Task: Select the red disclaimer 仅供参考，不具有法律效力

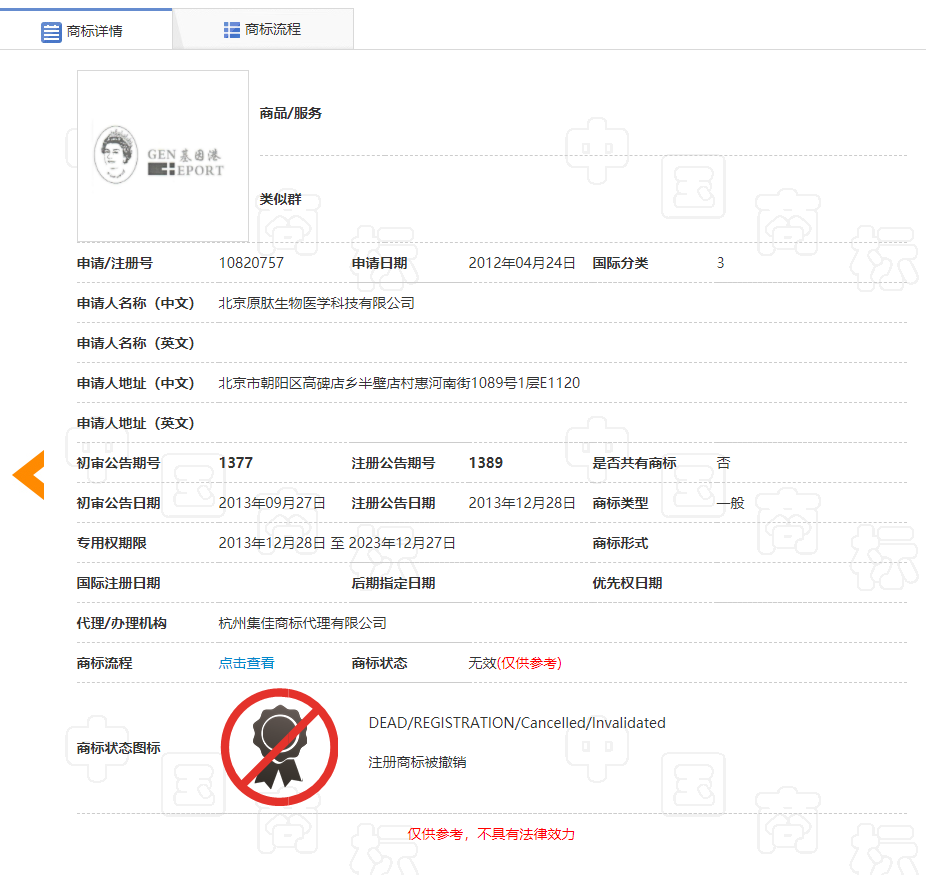Action: pyautogui.click(x=491, y=834)
